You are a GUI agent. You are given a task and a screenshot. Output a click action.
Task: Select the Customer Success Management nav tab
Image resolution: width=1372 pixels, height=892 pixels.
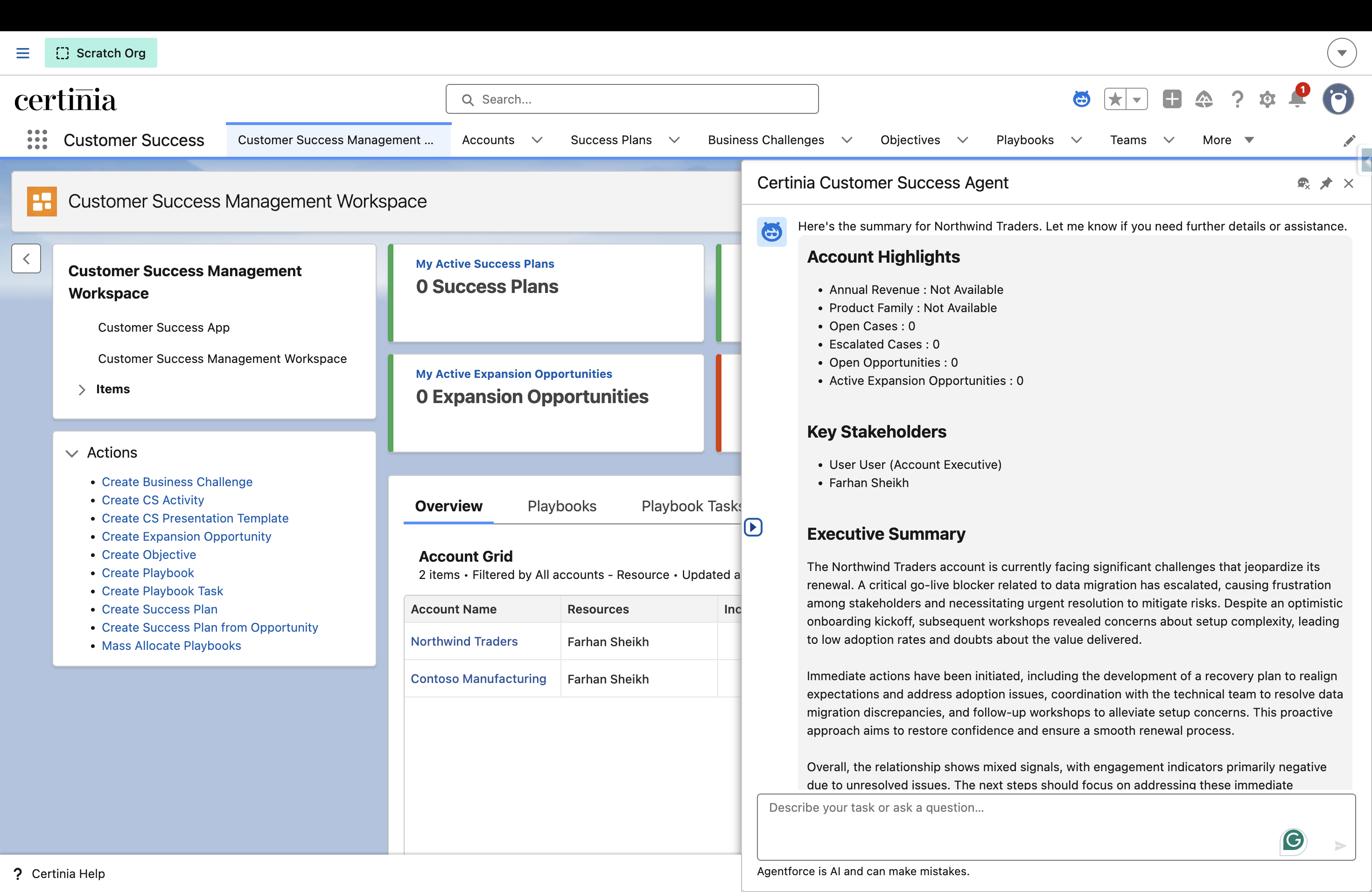338,140
